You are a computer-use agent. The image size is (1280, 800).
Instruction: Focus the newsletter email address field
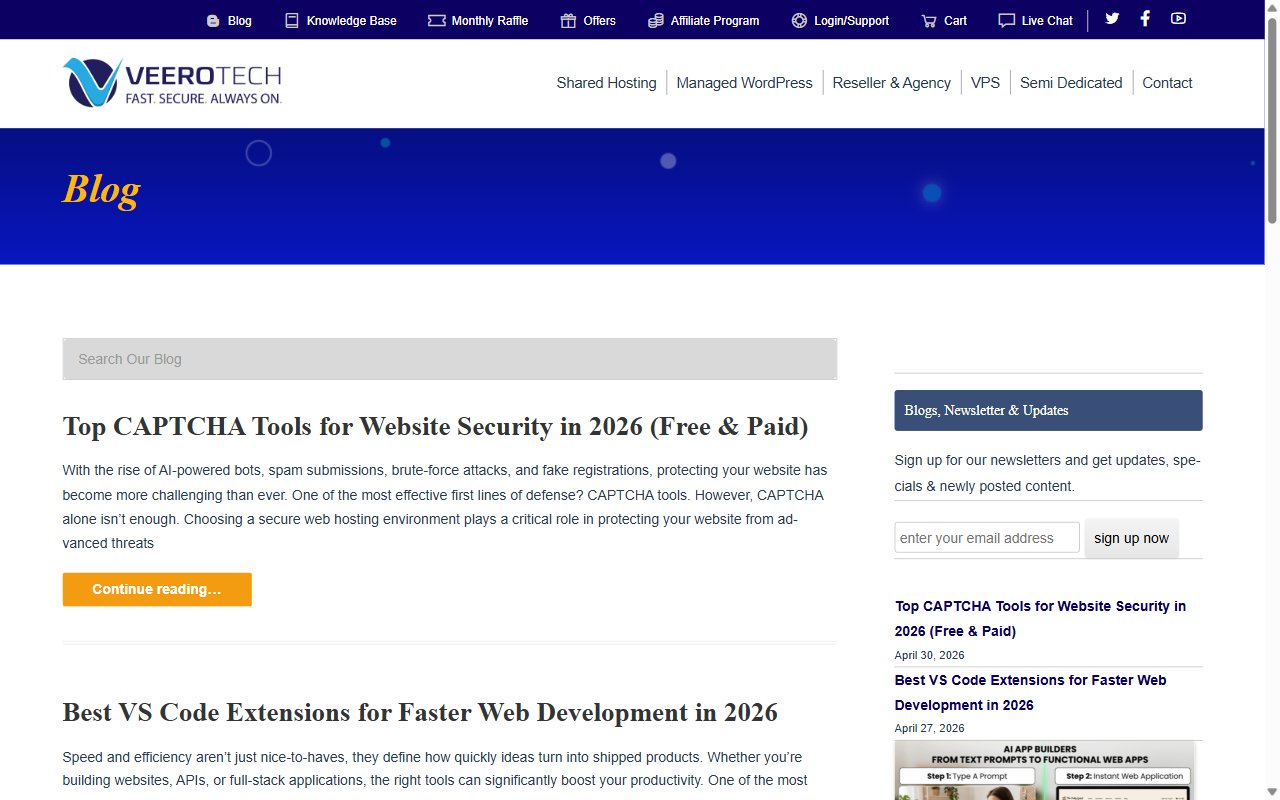point(987,538)
